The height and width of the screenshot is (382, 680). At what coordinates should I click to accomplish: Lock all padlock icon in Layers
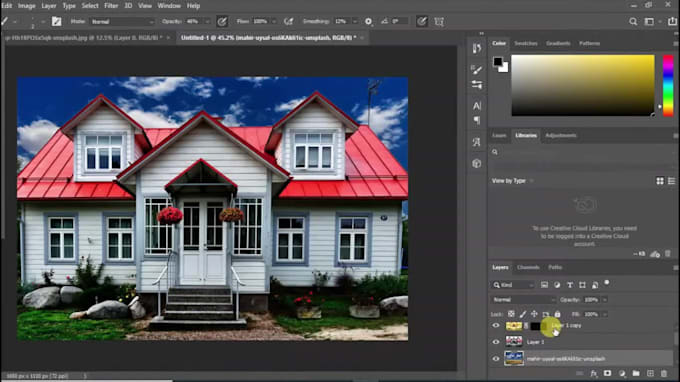557,314
